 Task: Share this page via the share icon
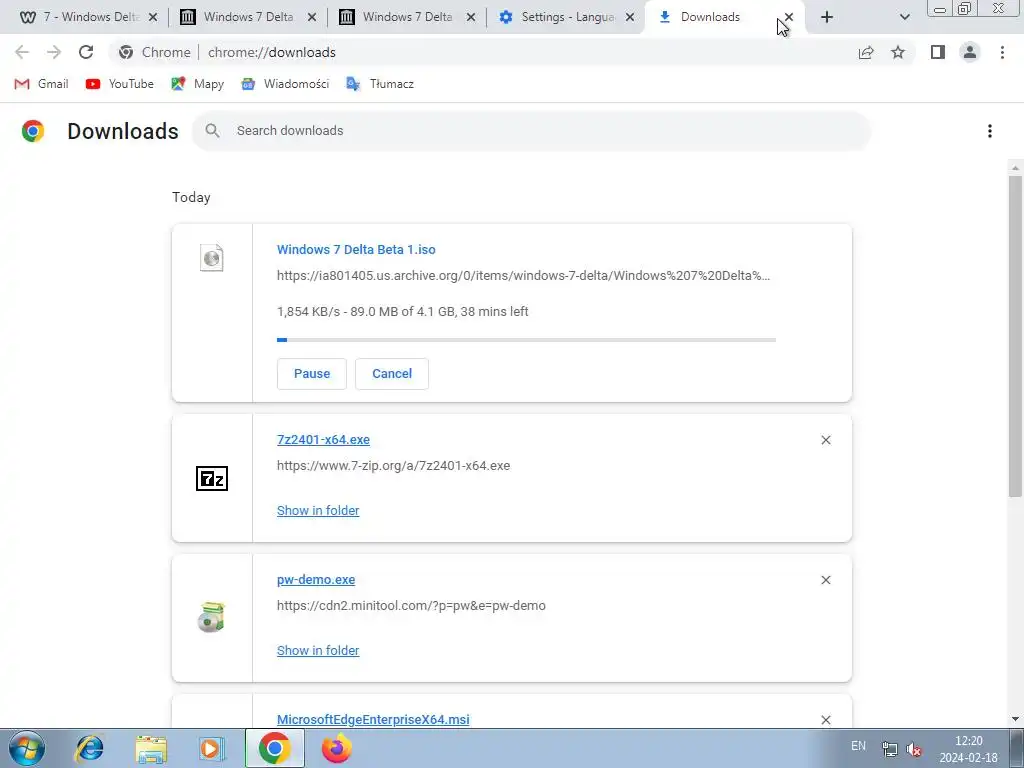click(x=866, y=53)
